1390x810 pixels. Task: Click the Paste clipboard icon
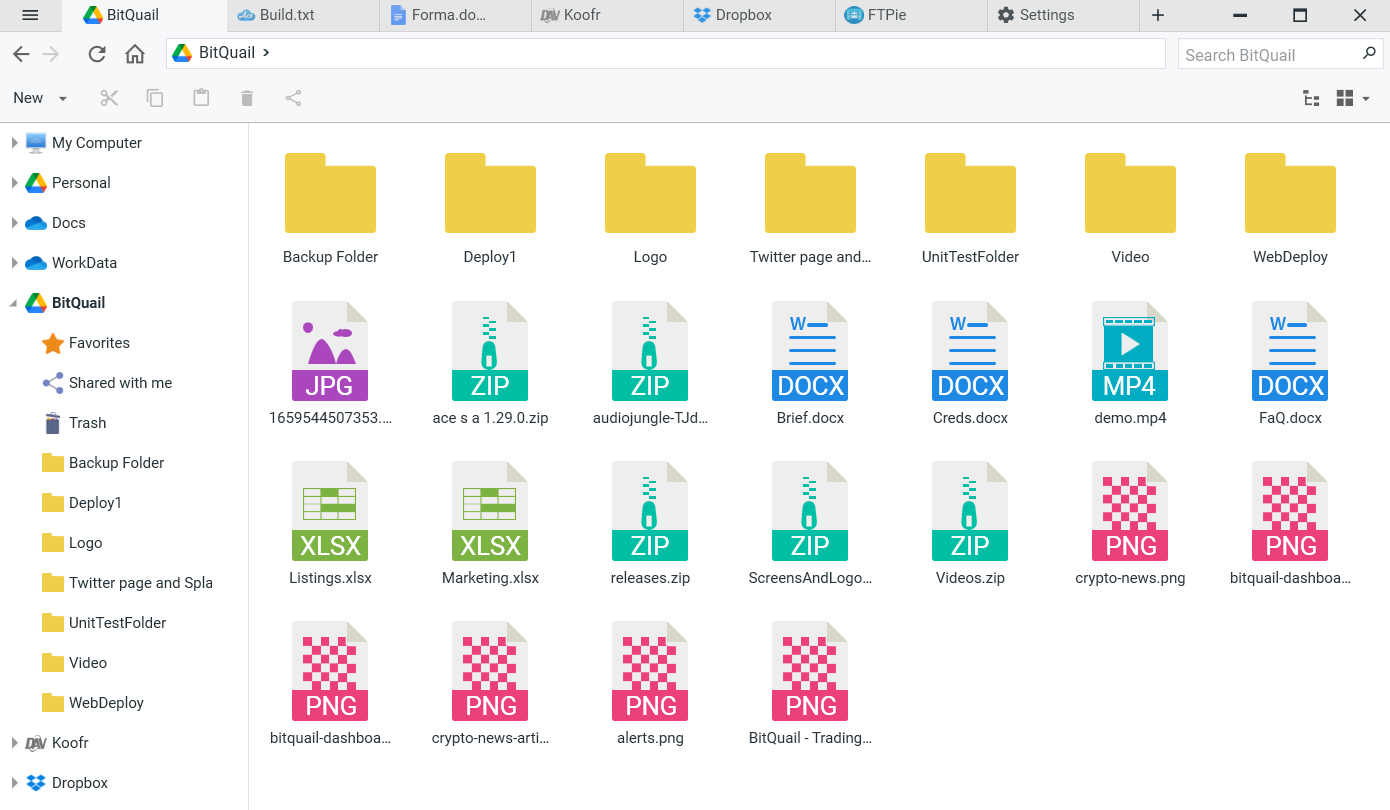click(201, 98)
